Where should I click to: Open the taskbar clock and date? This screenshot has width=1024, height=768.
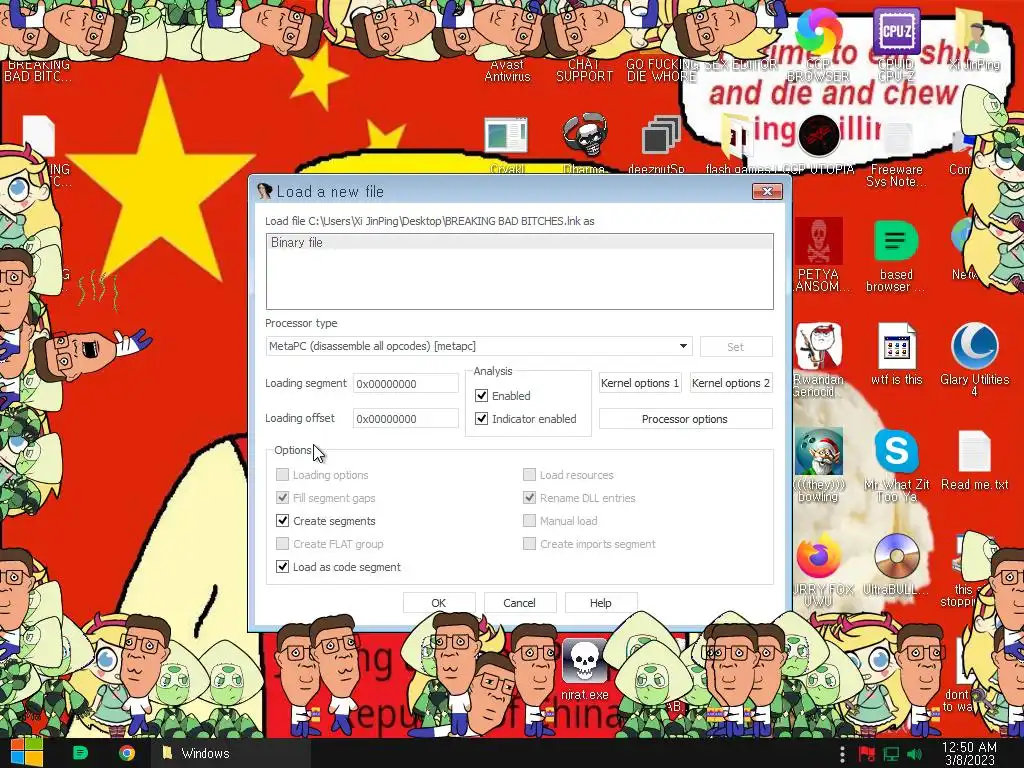(x=970, y=754)
